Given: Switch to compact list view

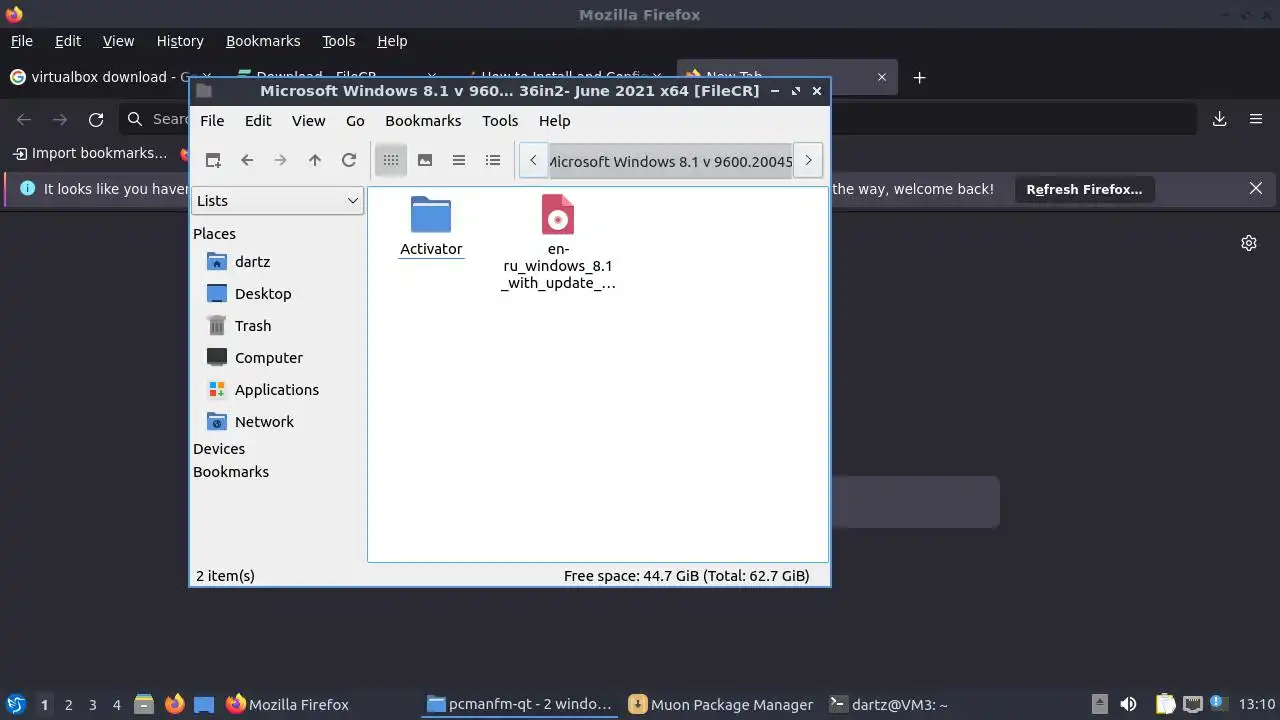Looking at the screenshot, I should tap(459, 160).
